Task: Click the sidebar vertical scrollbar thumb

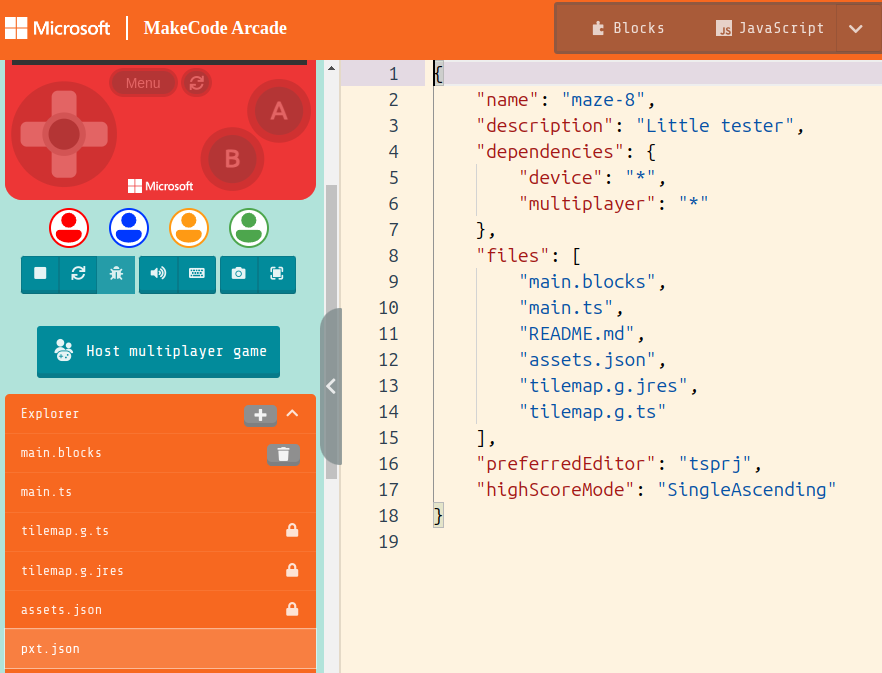Action: [331, 332]
